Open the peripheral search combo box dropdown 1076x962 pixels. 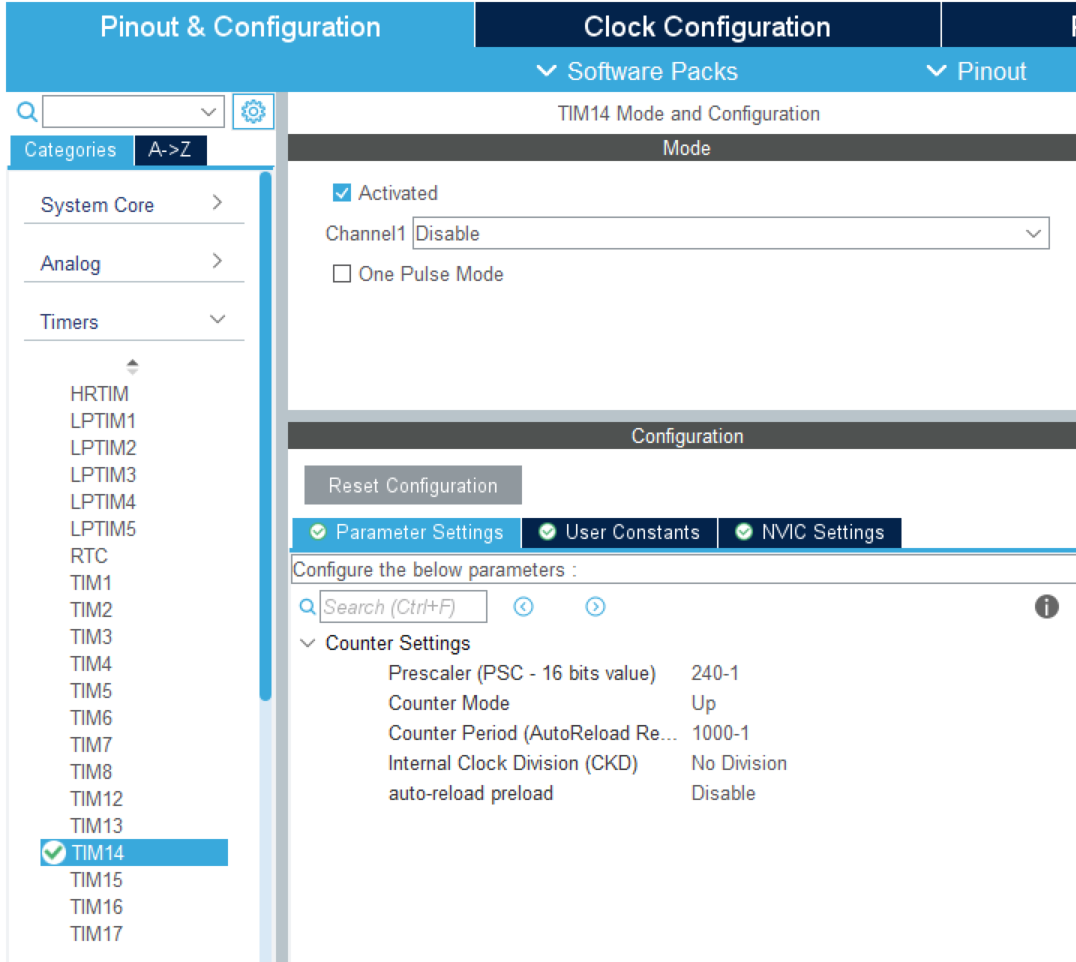tap(209, 111)
